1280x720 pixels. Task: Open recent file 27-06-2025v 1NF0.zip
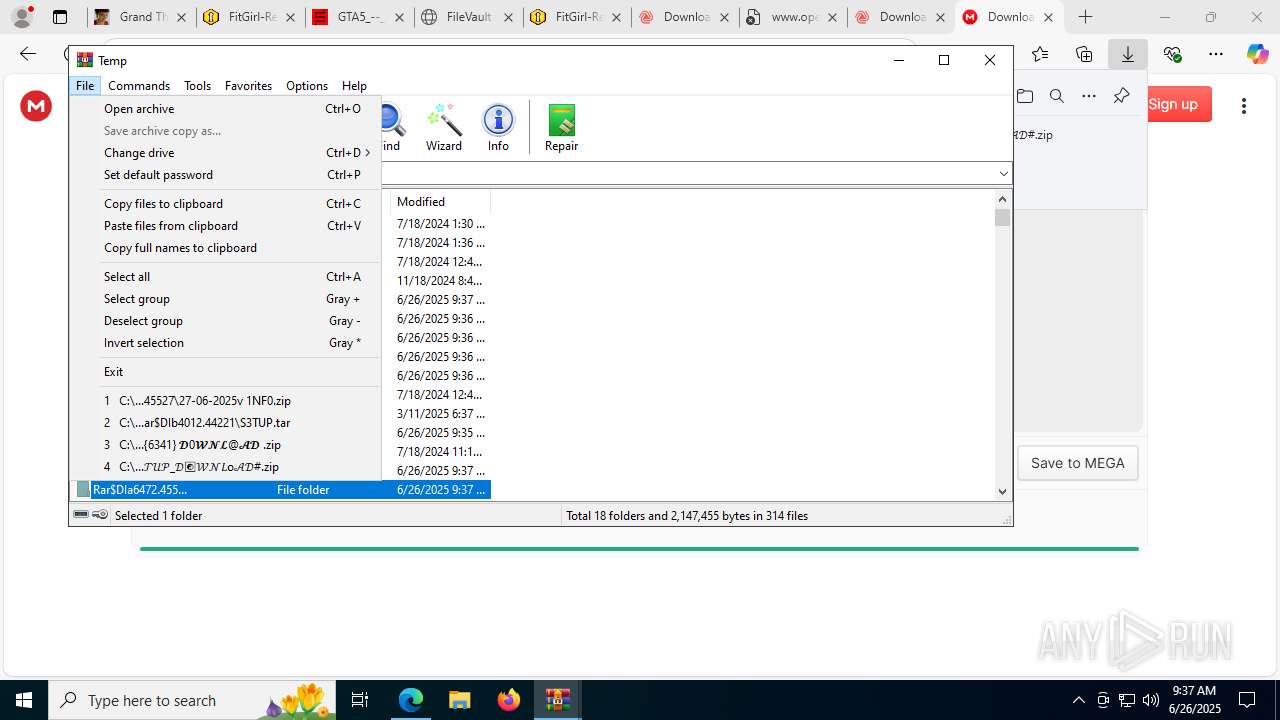point(225,401)
